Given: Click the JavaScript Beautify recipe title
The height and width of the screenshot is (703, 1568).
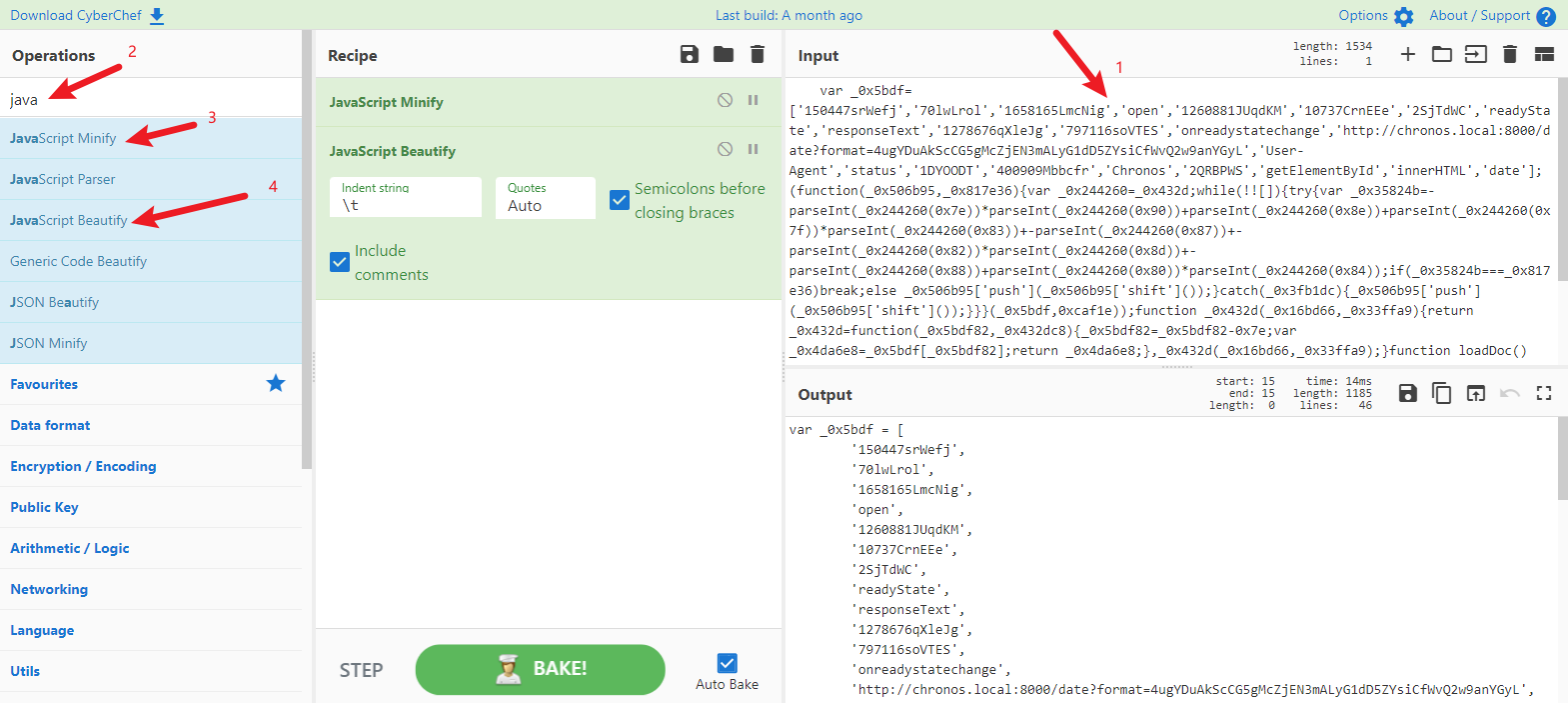Looking at the screenshot, I should click(x=393, y=151).
